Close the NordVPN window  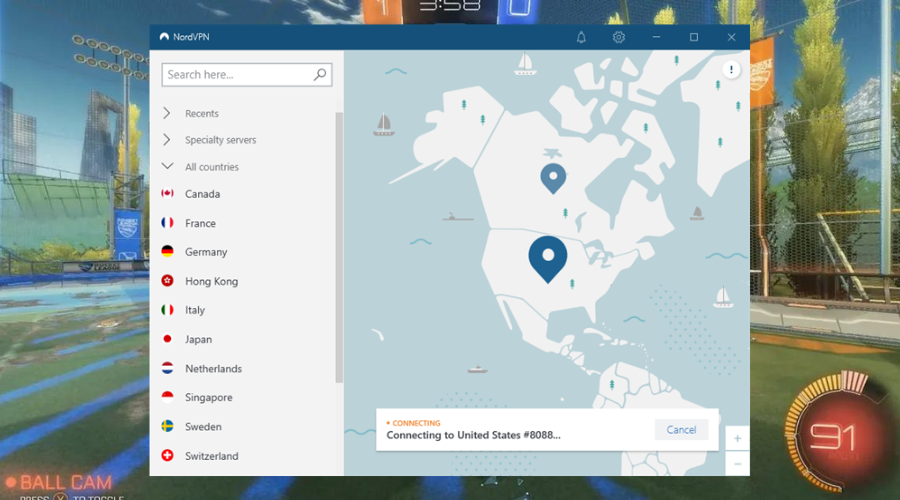tap(731, 37)
